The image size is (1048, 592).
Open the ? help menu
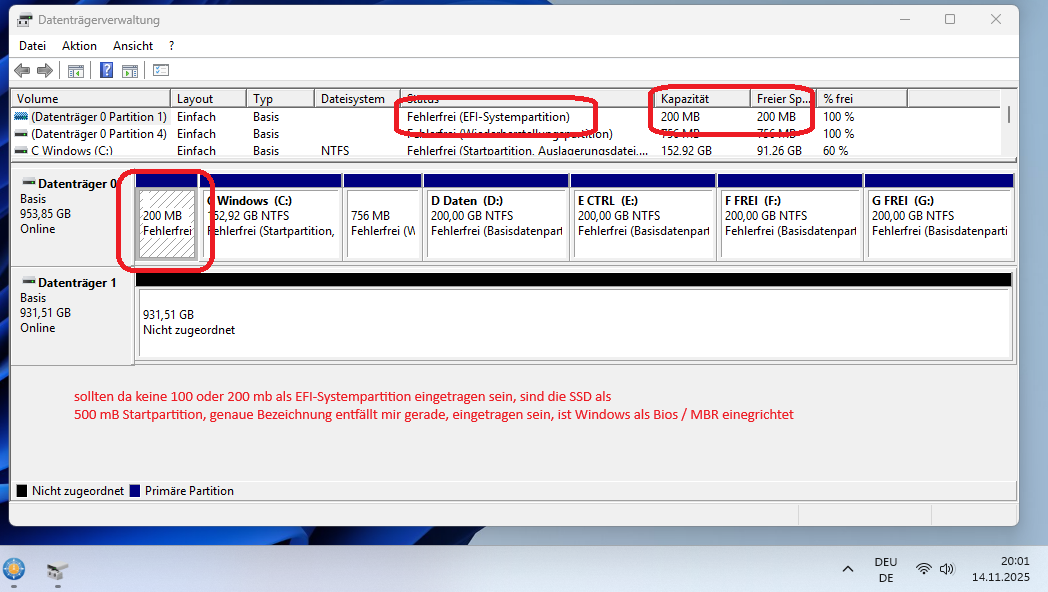171,45
